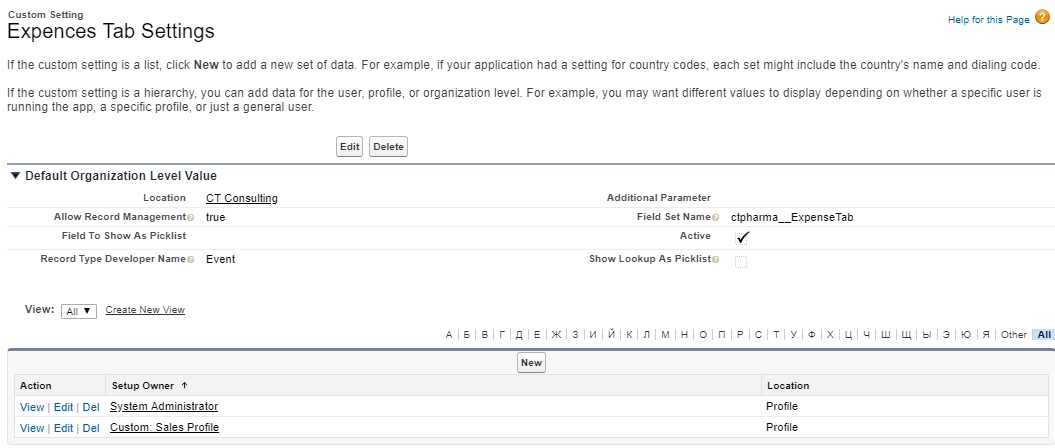Filter list by letter А

point(449,335)
